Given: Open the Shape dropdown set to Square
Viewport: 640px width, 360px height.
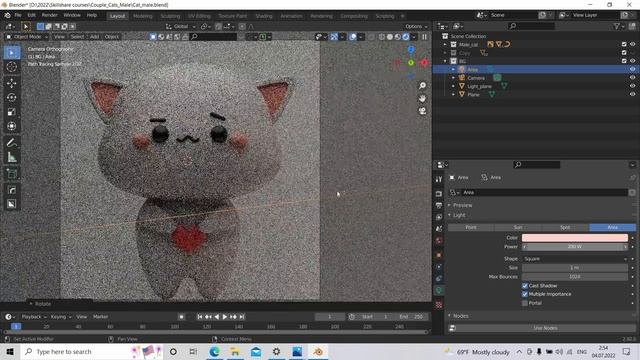Looking at the screenshot, I should [575, 259].
